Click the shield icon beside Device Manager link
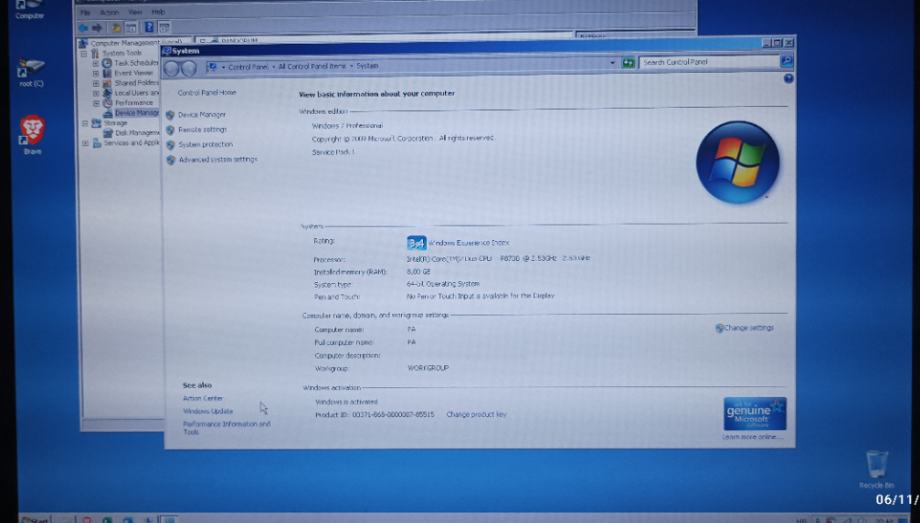This screenshot has width=920, height=523. coord(170,115)
